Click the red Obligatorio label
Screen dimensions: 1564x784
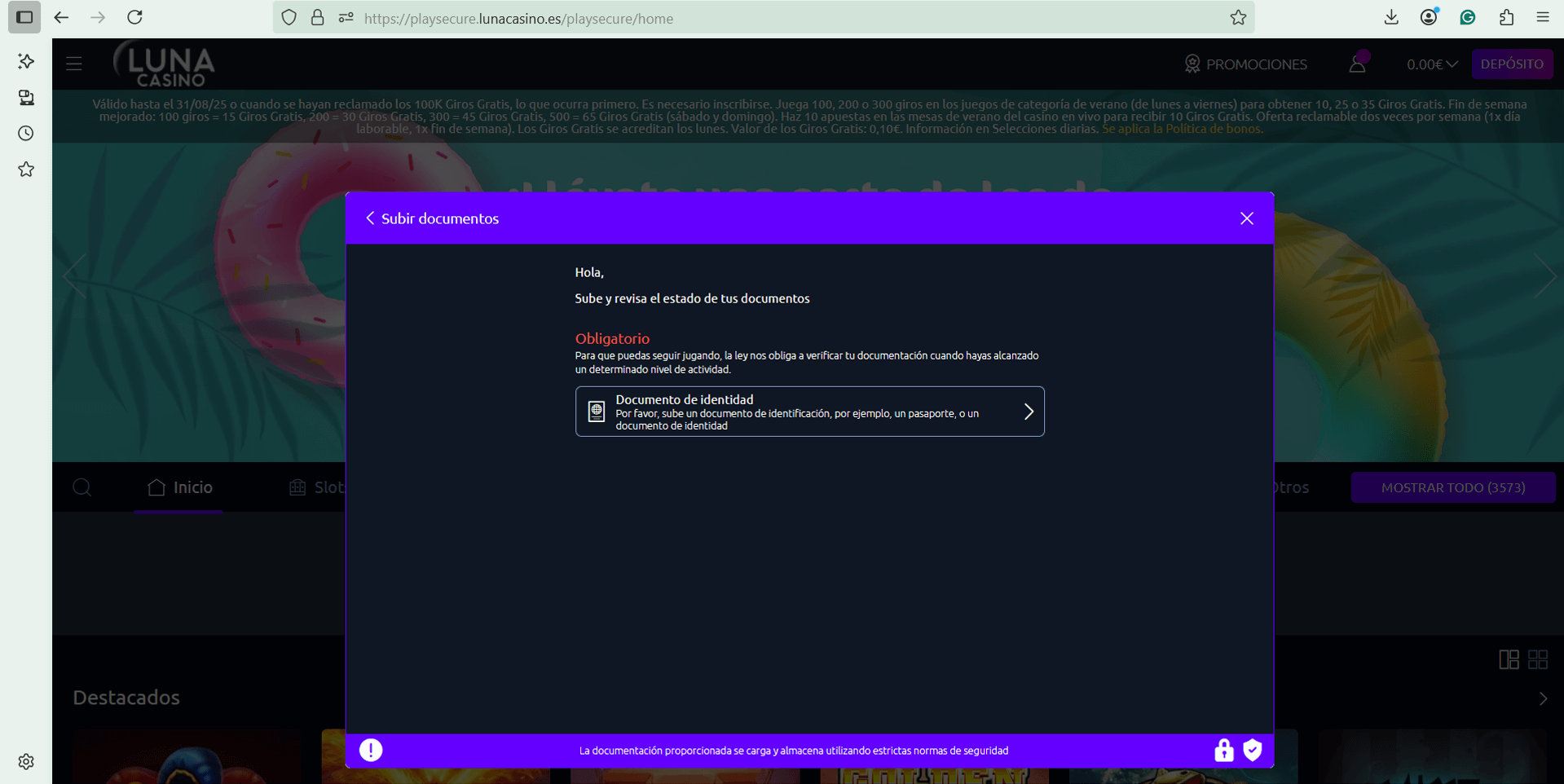point(612,338)
